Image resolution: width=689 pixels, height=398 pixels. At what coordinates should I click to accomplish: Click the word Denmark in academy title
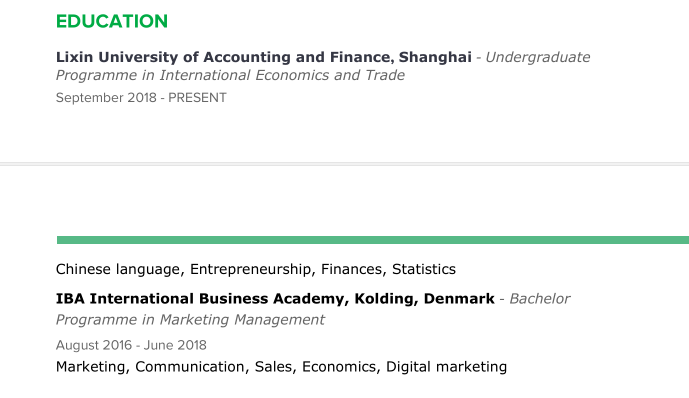click(459, 299)
